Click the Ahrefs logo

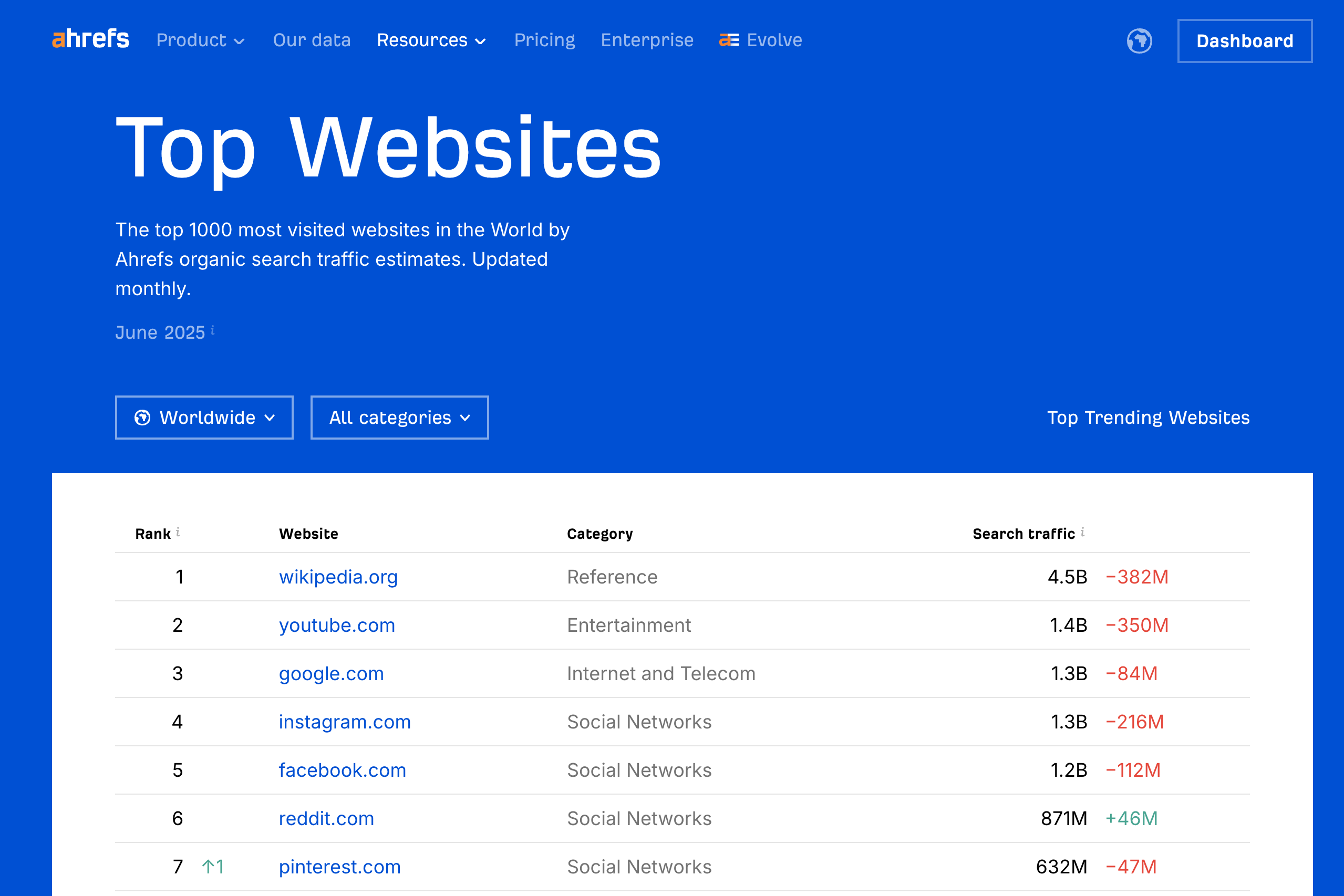[x=90, y=39]
